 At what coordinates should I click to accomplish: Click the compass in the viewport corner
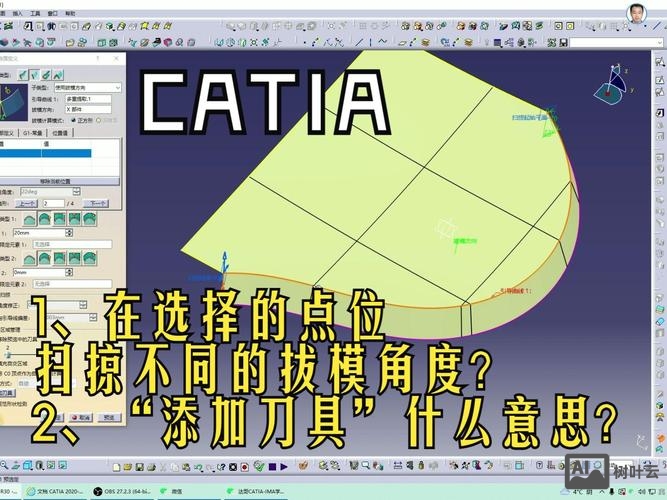tap(613, 87)
